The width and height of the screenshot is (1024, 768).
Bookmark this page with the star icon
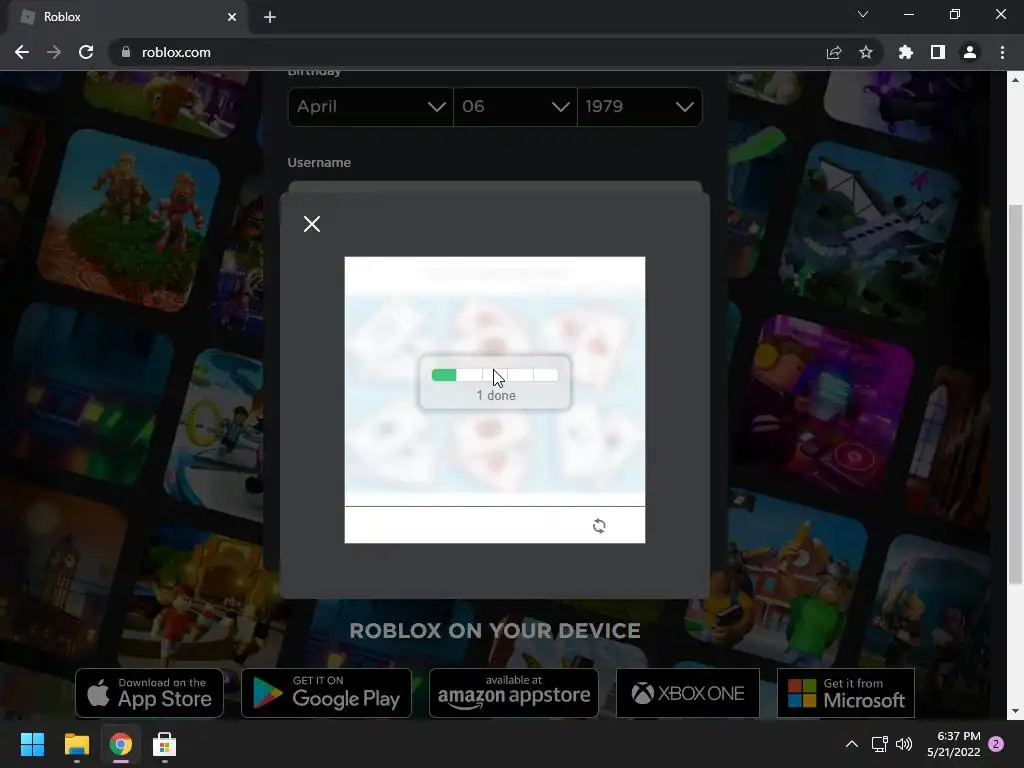tap(866, 52)
